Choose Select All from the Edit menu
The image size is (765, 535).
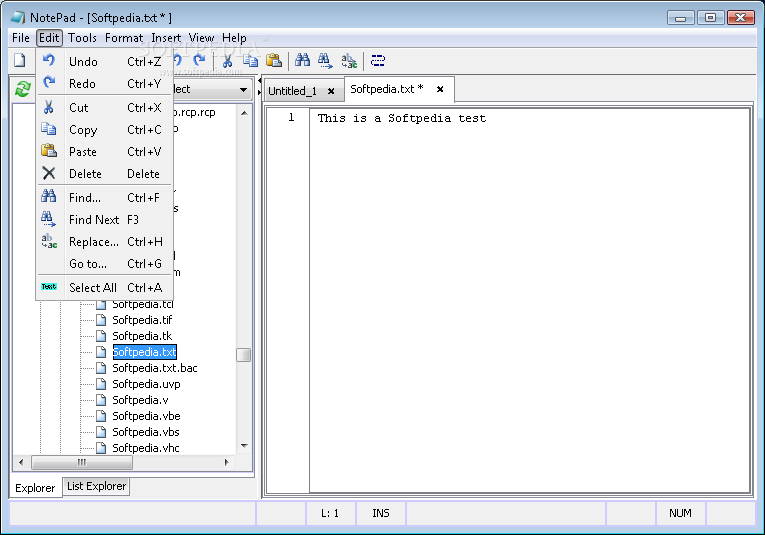pyautogui.click(x=104, y=287)
